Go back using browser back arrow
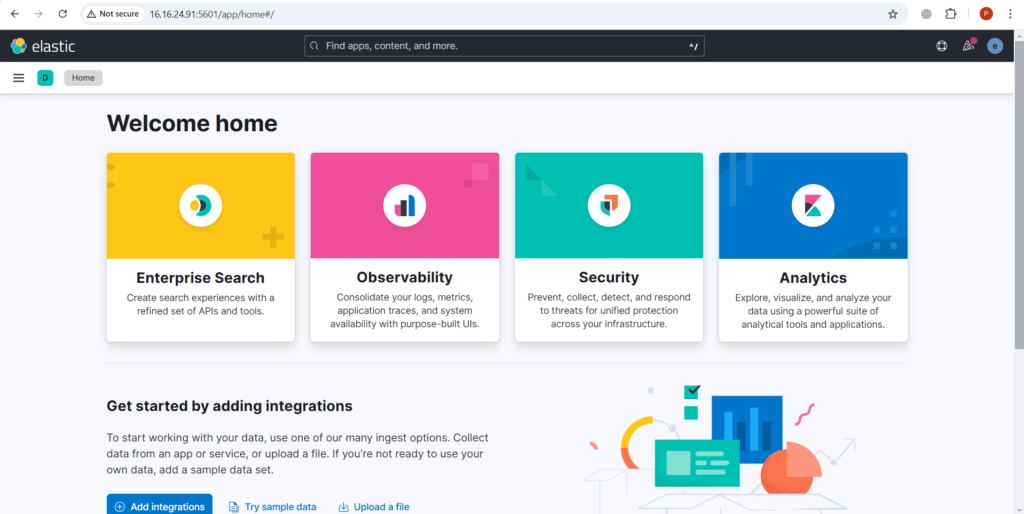 click(14, 14)
